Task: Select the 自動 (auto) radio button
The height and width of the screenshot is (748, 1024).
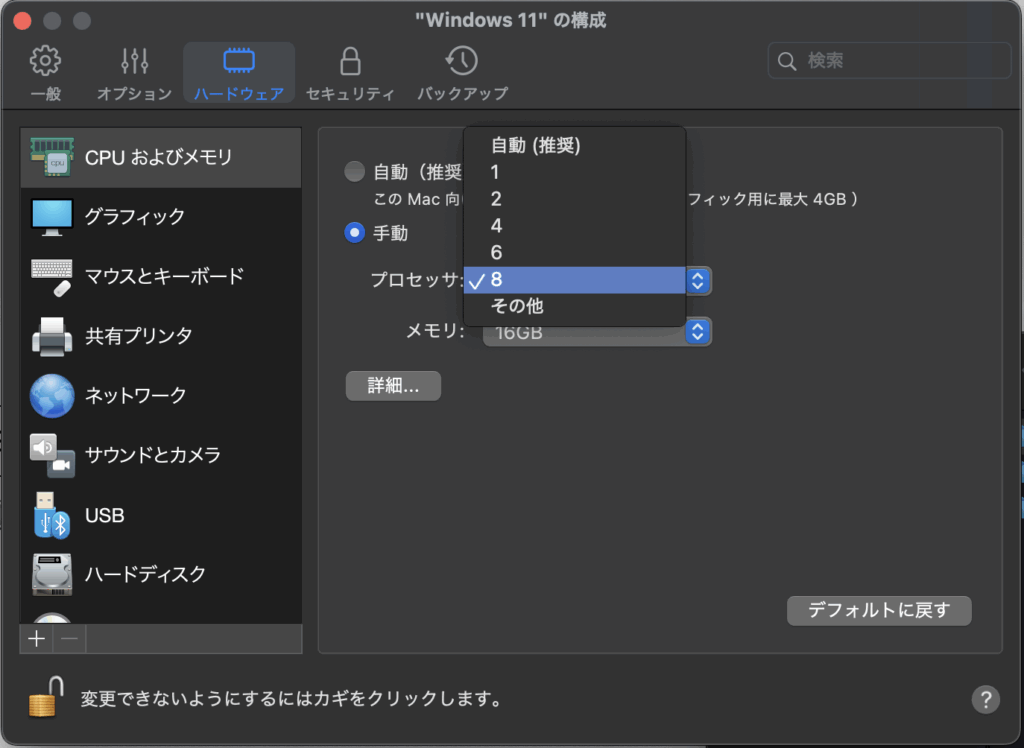Action: tap(354, 172)
